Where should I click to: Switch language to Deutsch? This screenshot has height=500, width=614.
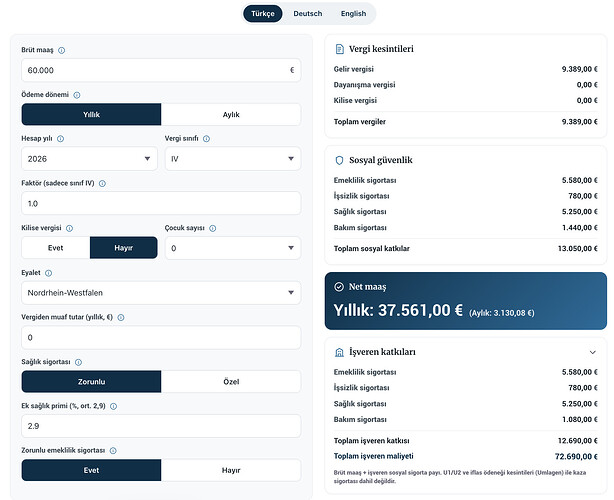[x=308, y=14]
